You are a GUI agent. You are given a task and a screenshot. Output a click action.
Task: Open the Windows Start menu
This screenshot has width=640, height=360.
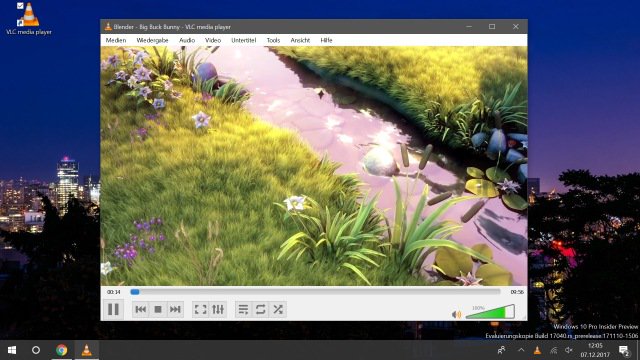point(12,350)
